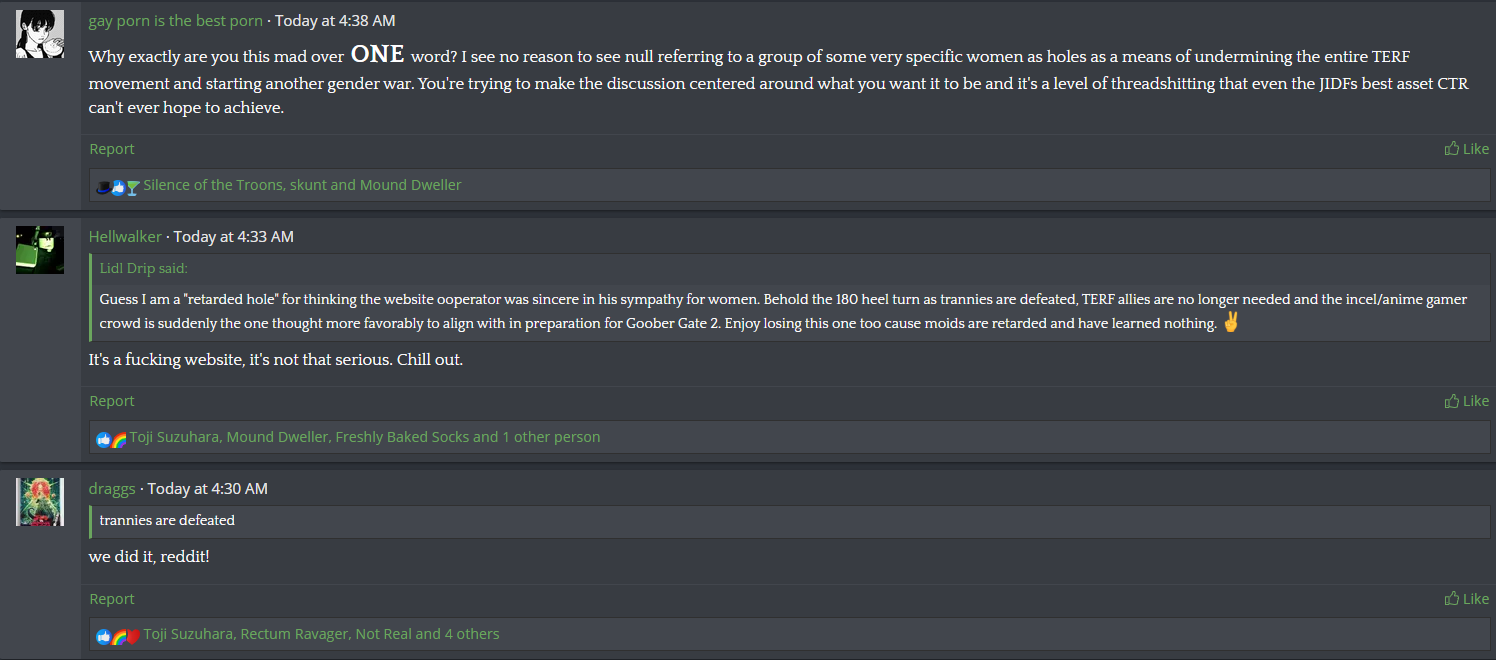This screenshot has height=660, width=1496.
Task: Open the 'Today at 4:33 AM' timestamp permalink
Action: (x=233, y=237)
